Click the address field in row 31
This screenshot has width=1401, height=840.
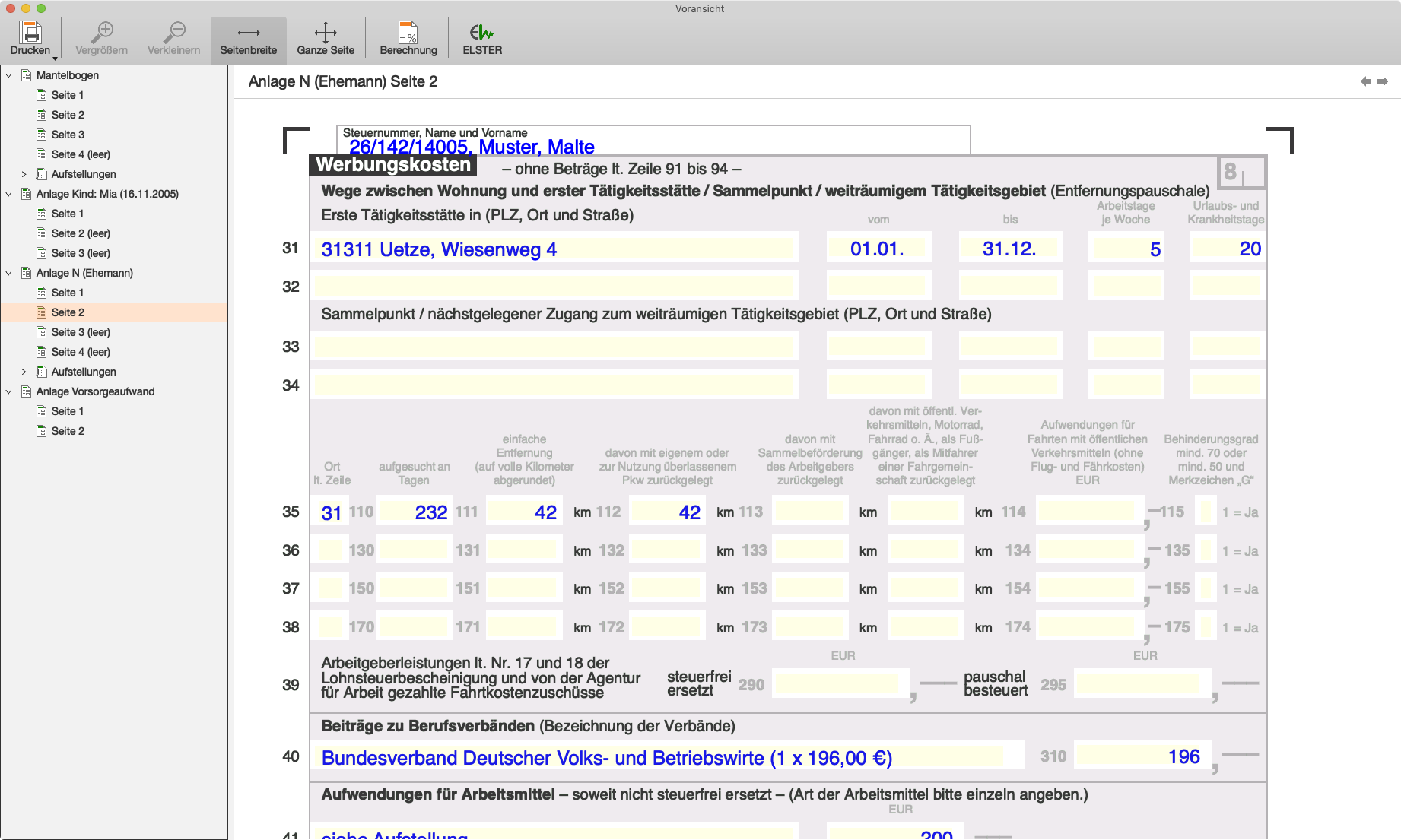coord(555,249)
